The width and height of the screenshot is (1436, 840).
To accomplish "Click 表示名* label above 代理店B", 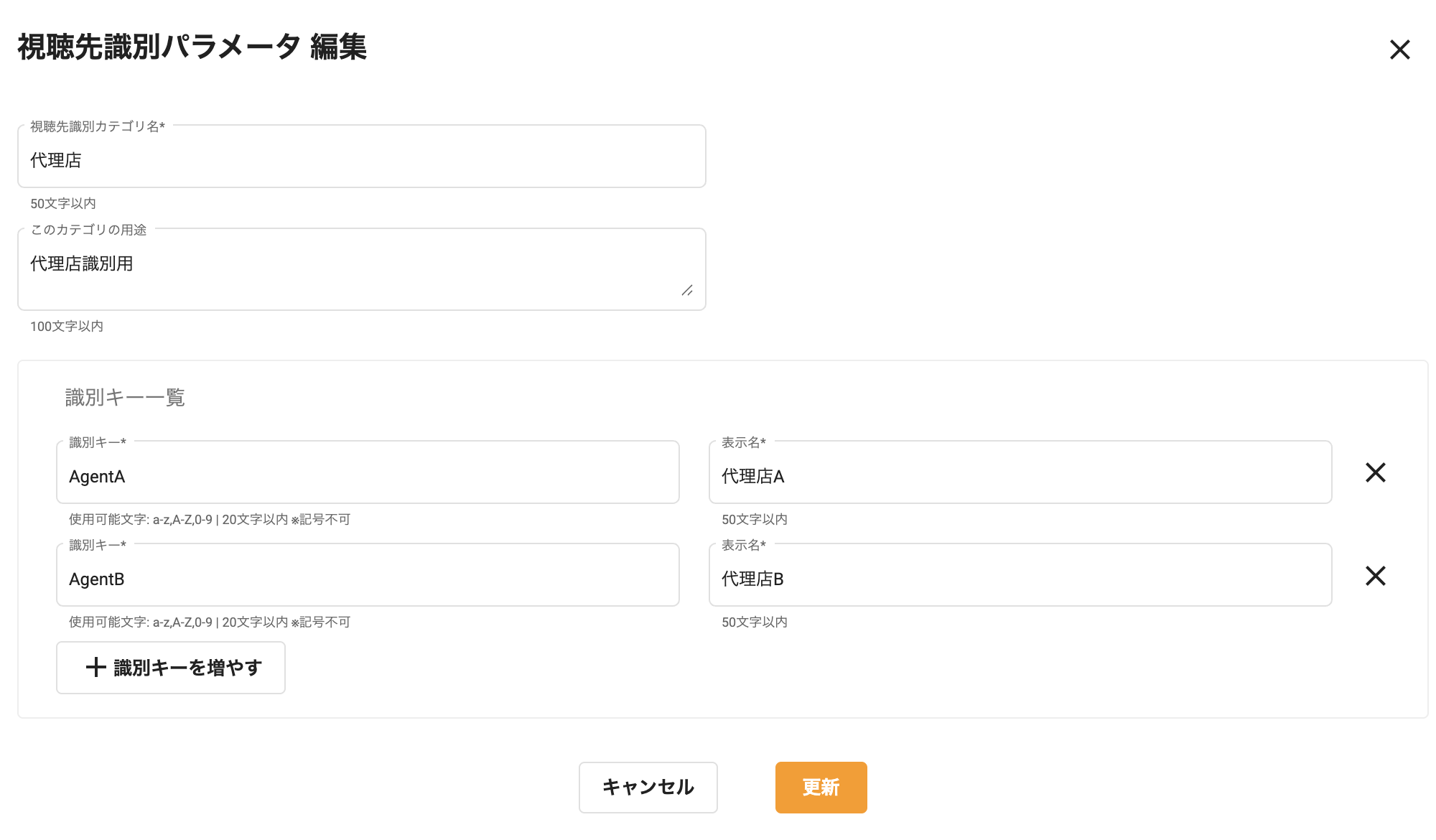I will pyautogui.click(x=743, y=545).
